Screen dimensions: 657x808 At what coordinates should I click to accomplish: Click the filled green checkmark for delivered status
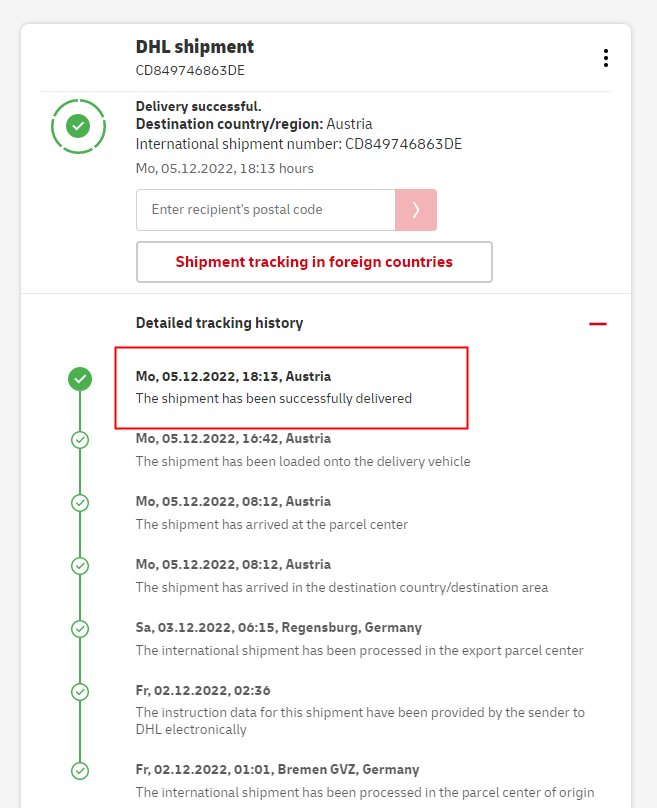point(80,379)
